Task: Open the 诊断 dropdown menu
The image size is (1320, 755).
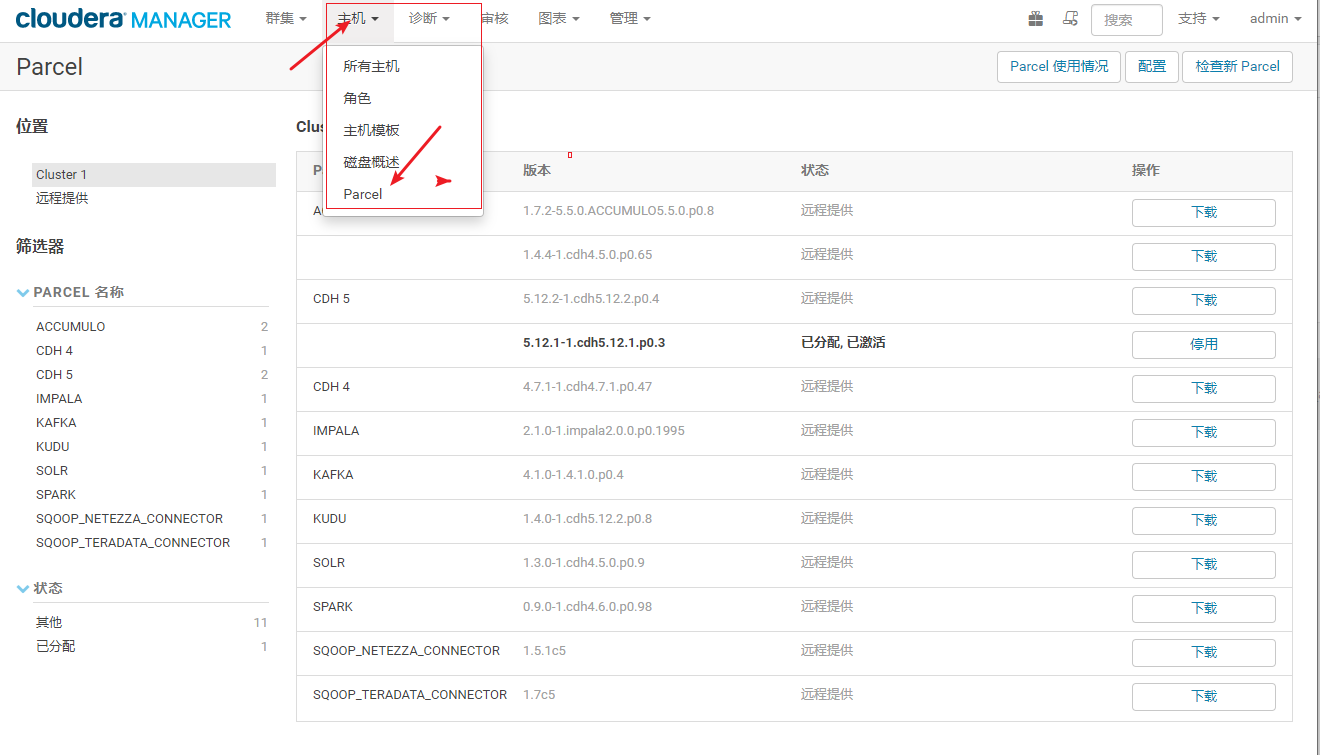Action: click(430, 19)
